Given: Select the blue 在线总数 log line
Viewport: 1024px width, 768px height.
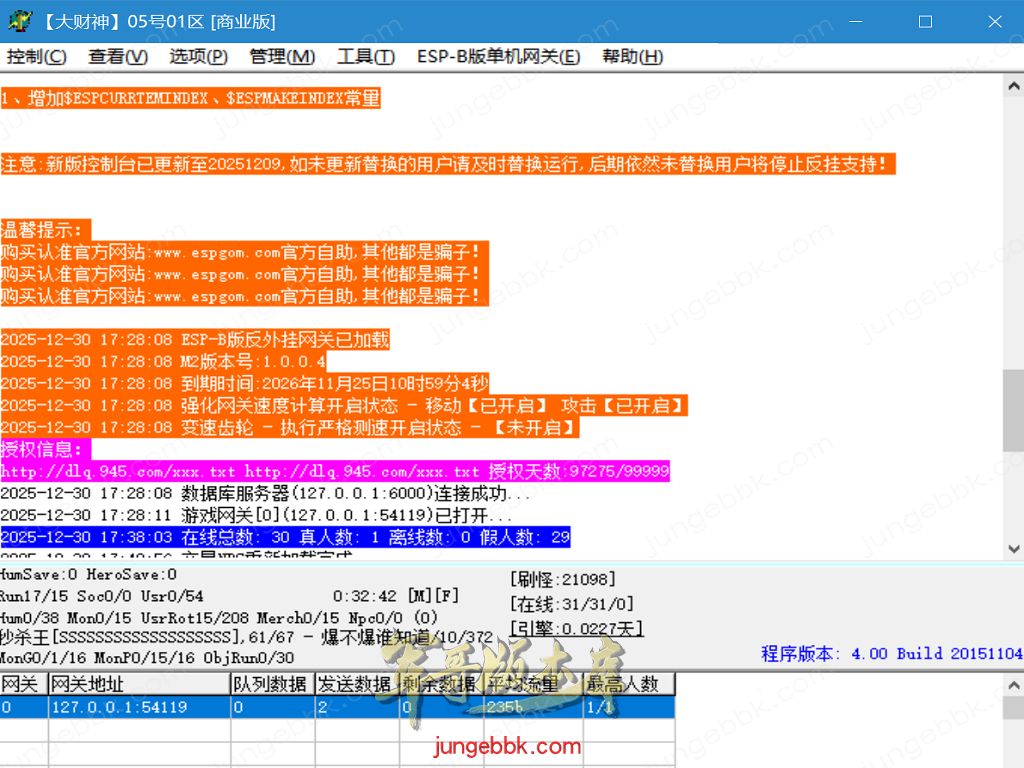Looking at the screenshot, I should point(285,537).
